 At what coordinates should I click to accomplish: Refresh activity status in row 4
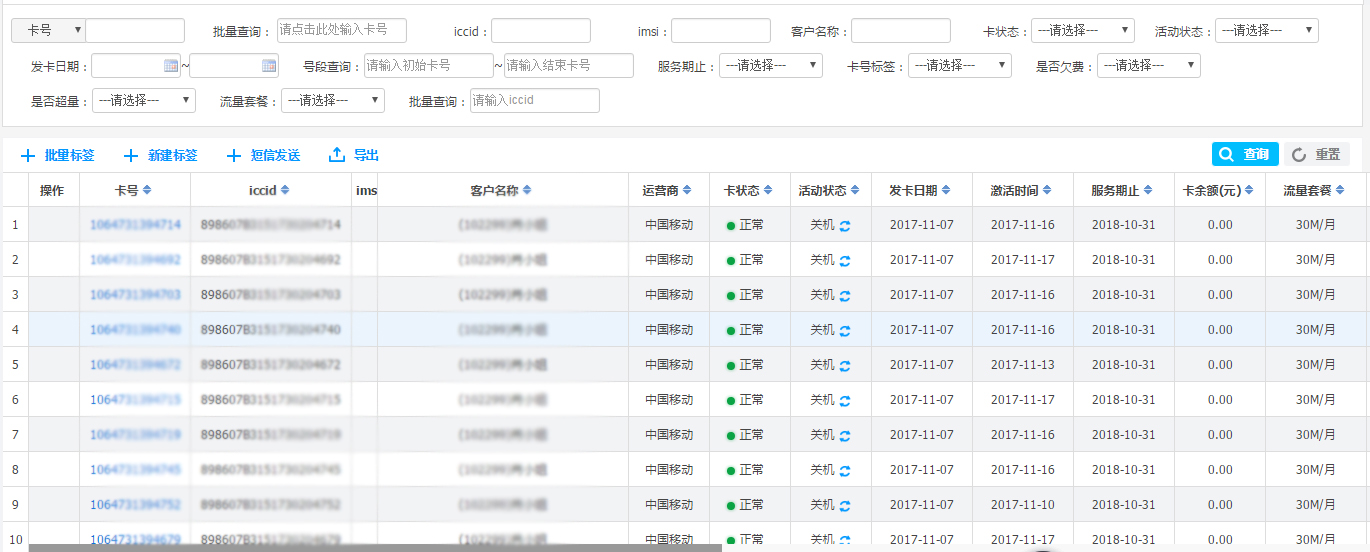tap(845, 330)
